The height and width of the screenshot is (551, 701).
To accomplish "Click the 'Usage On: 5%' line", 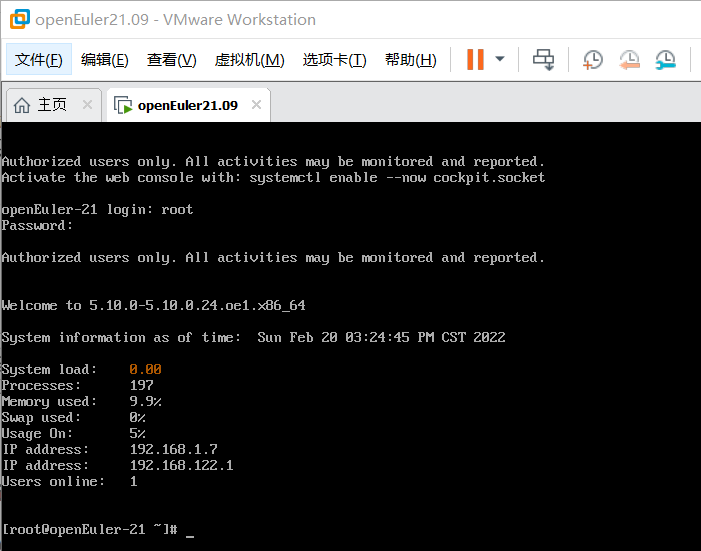I will coord(74,433).
